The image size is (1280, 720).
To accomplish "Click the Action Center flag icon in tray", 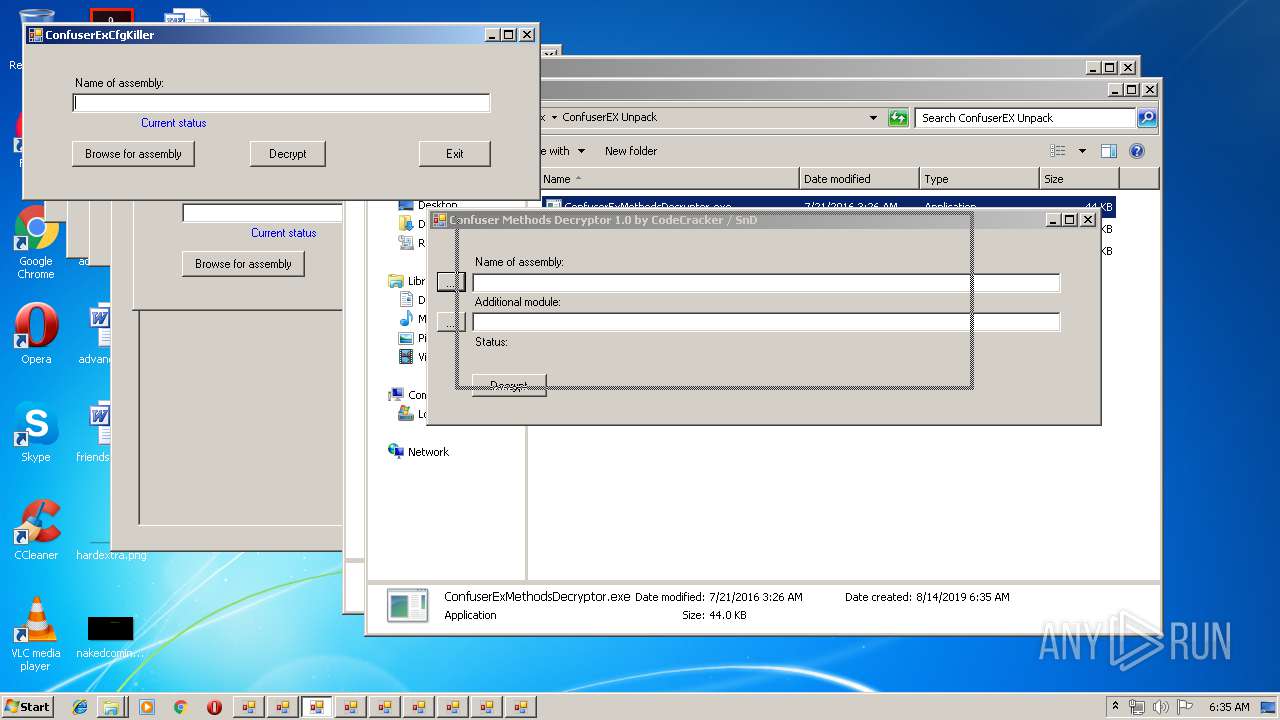I will tap(1185, 707).
